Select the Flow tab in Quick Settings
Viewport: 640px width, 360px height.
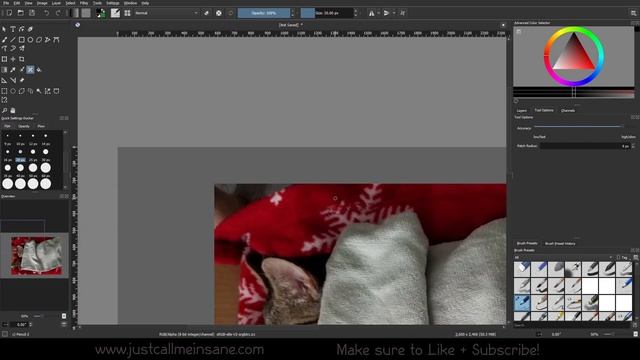pyautogui.click(x=41, y=126)
